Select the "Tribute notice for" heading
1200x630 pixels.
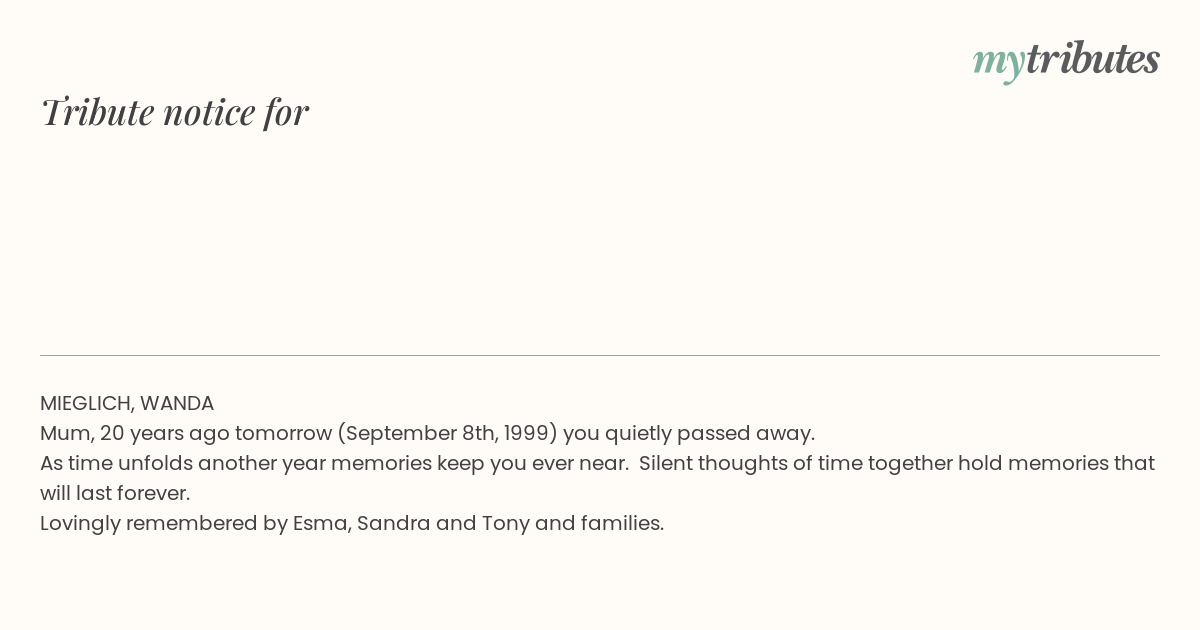[x=174, y=112]
